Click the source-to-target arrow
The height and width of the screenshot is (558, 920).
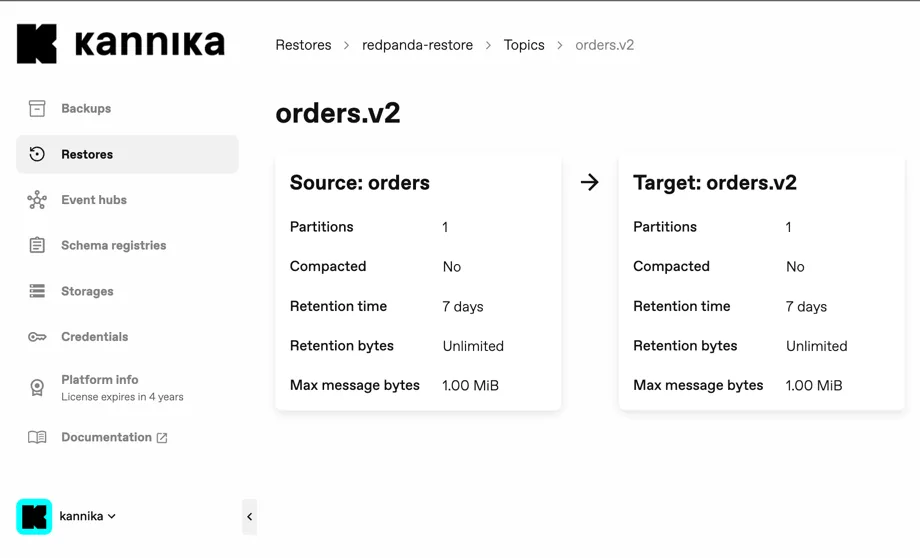[x=590, y=182]
